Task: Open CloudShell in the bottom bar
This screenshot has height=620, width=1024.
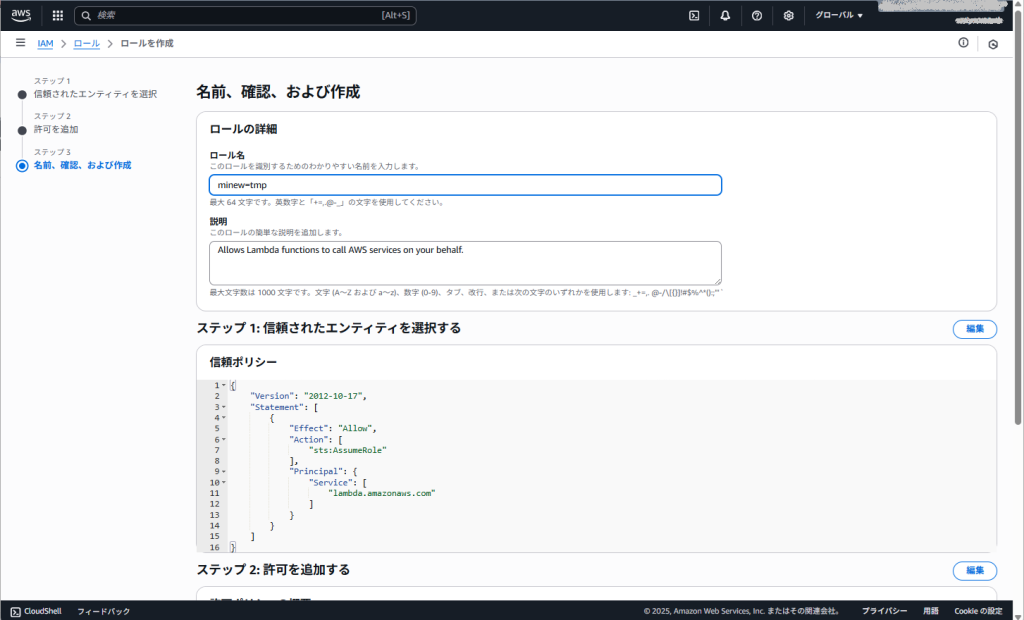Action: tap(38, 611)
